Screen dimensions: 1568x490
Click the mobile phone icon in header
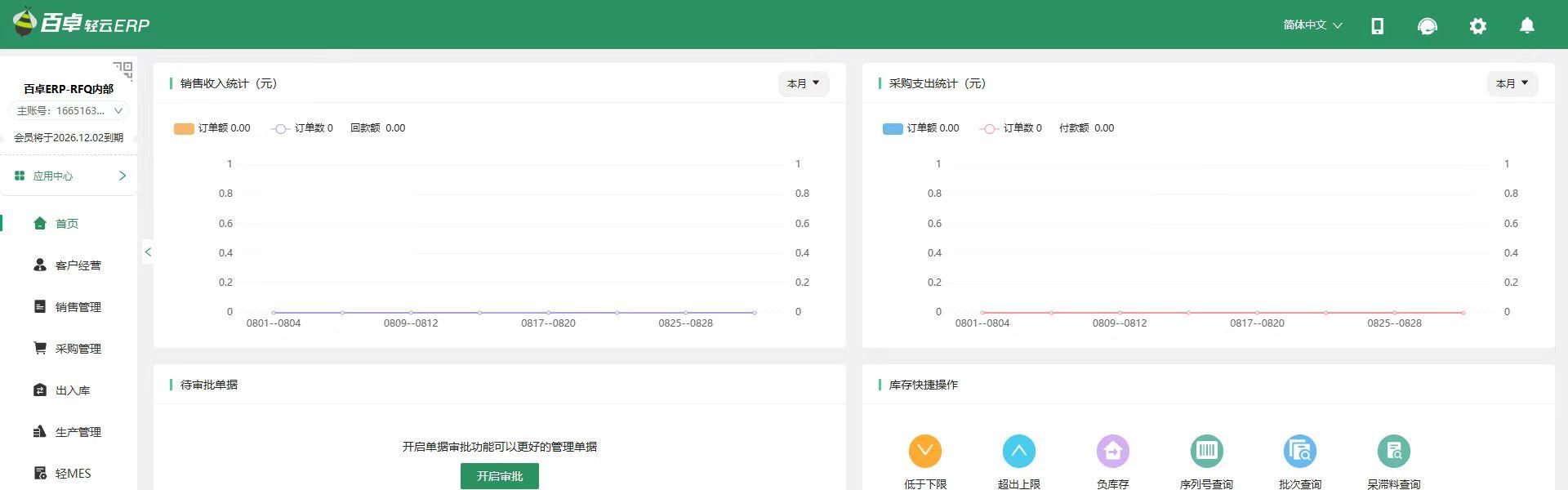[x=1377, y=26]
